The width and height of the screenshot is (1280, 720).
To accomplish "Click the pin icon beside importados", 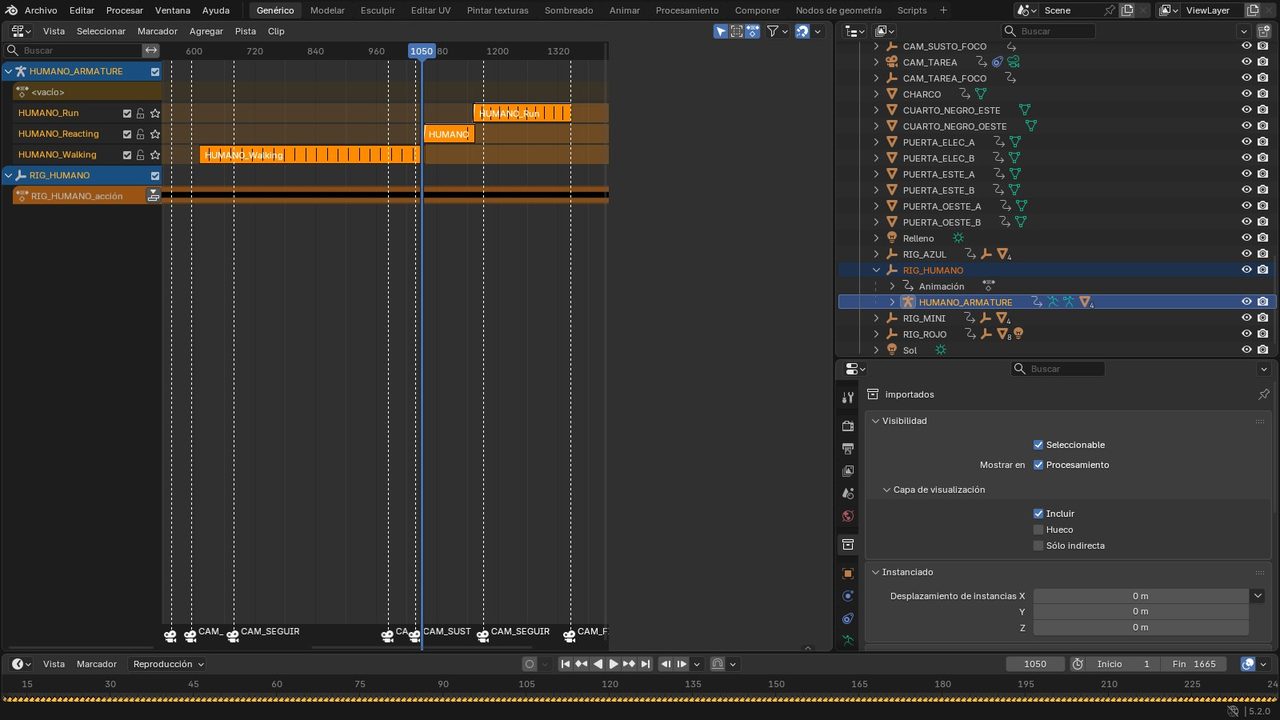I will [1263, 395].
